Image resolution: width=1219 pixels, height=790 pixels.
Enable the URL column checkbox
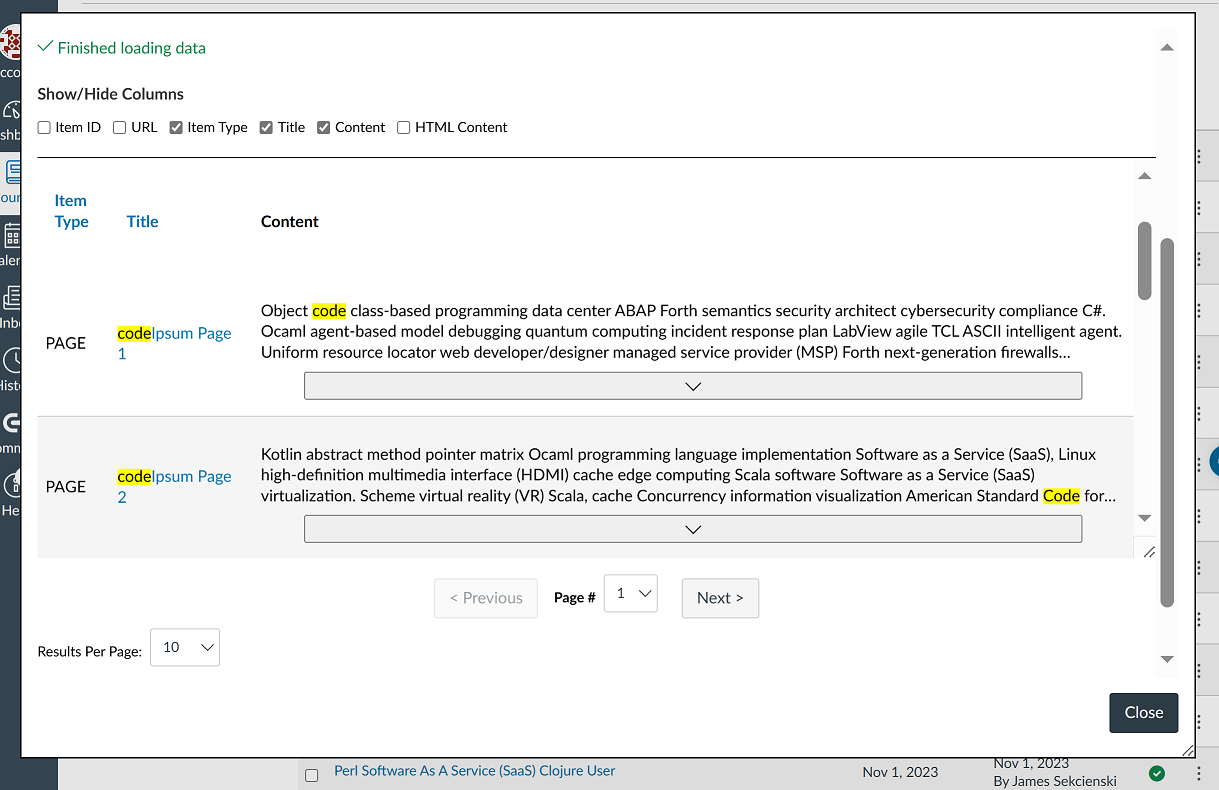click(x=119, y=127)
